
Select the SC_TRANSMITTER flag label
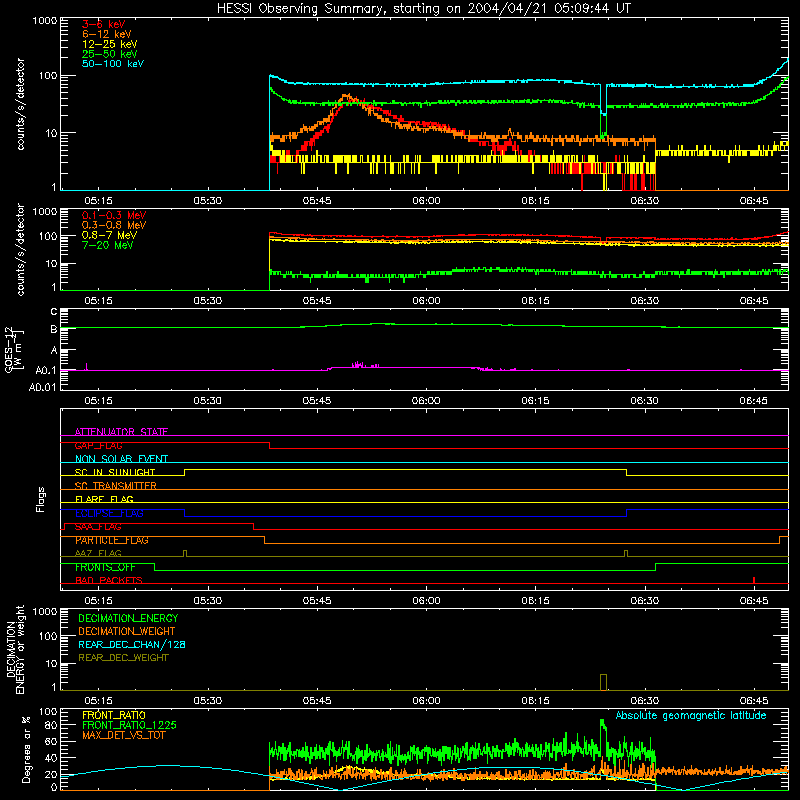(x=116, y=486)
